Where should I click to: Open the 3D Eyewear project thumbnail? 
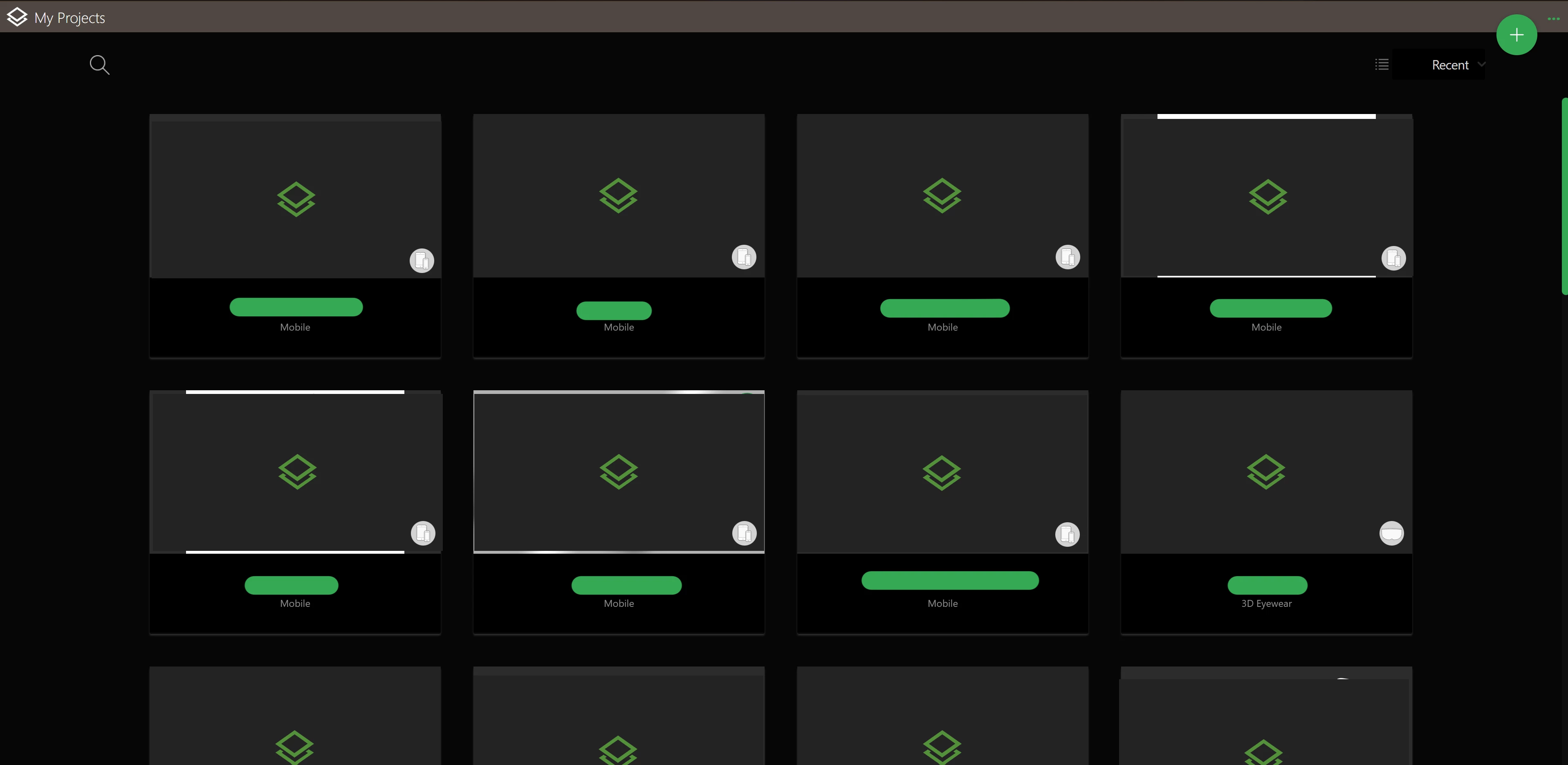(1266, 472)
